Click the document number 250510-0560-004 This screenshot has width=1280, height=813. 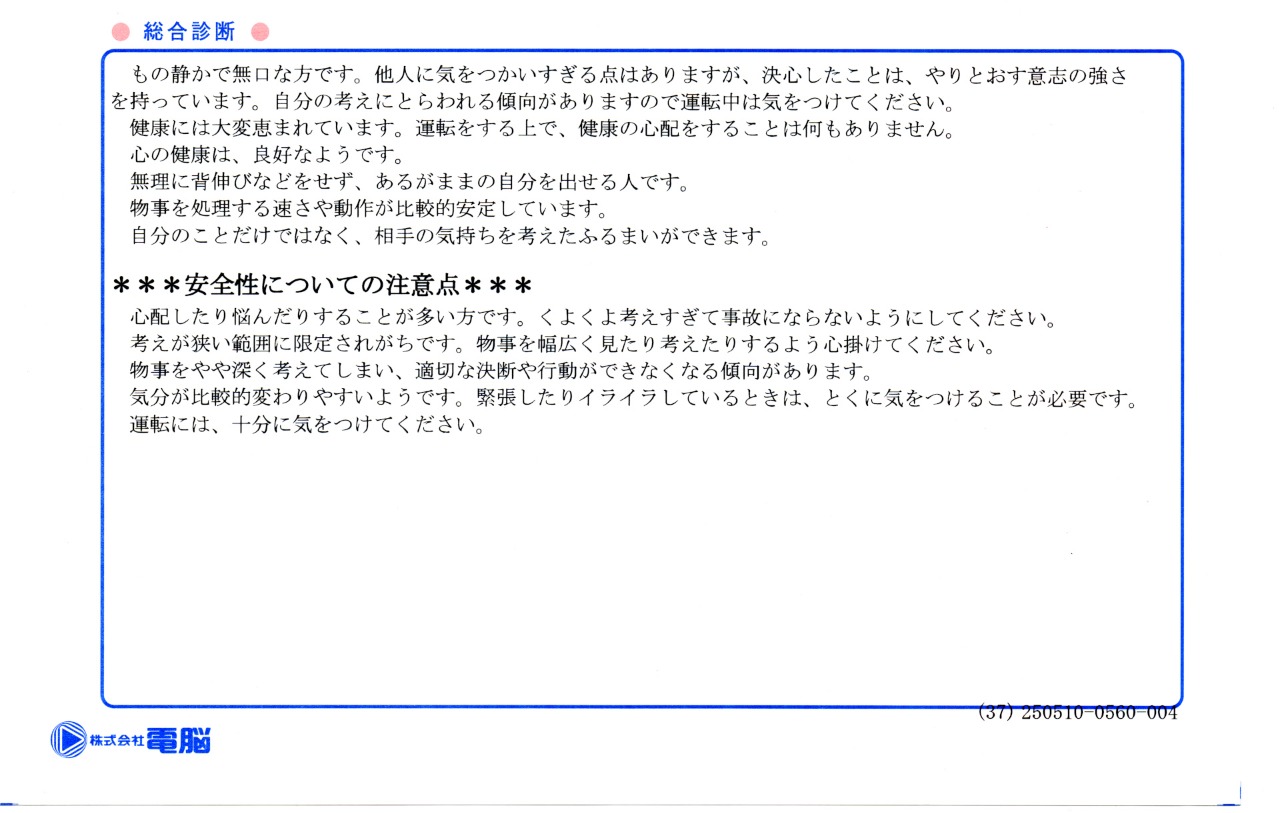tap(1100, 713)
